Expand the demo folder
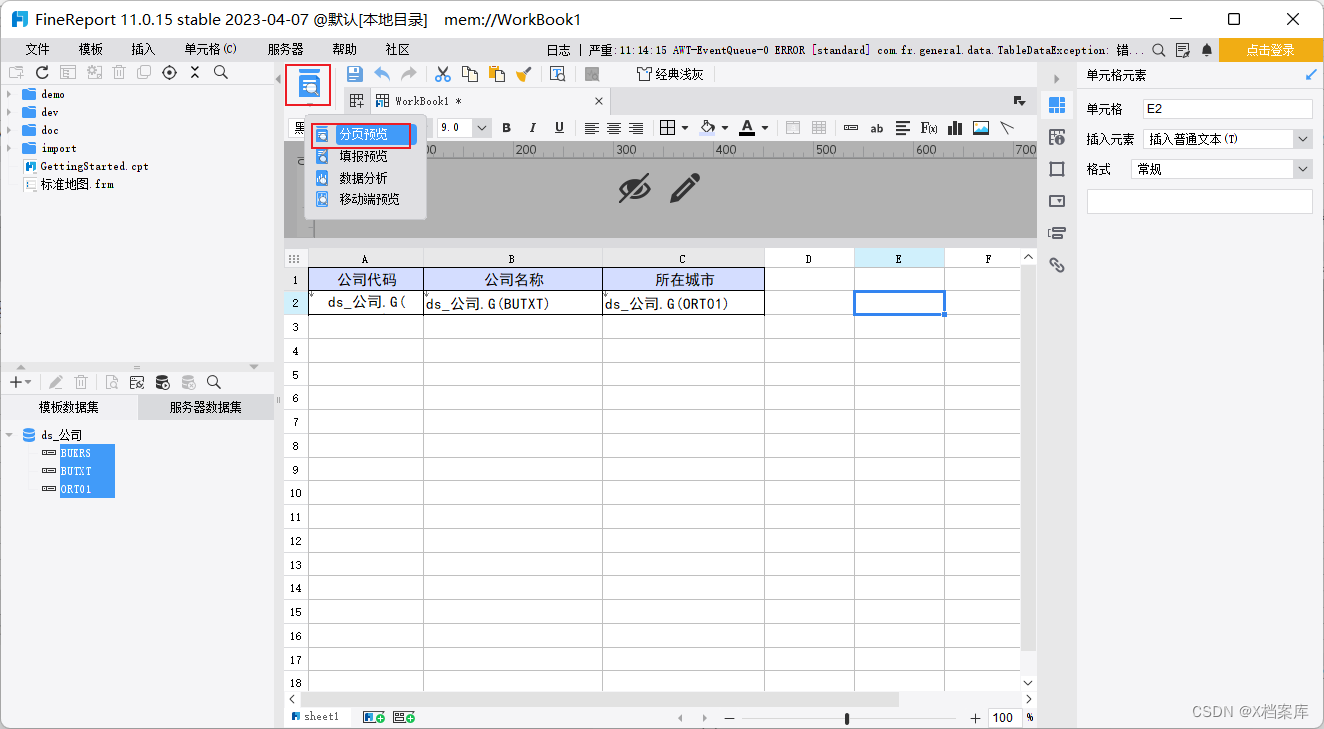Screen dimensions: 1324x729 [9, 94]
